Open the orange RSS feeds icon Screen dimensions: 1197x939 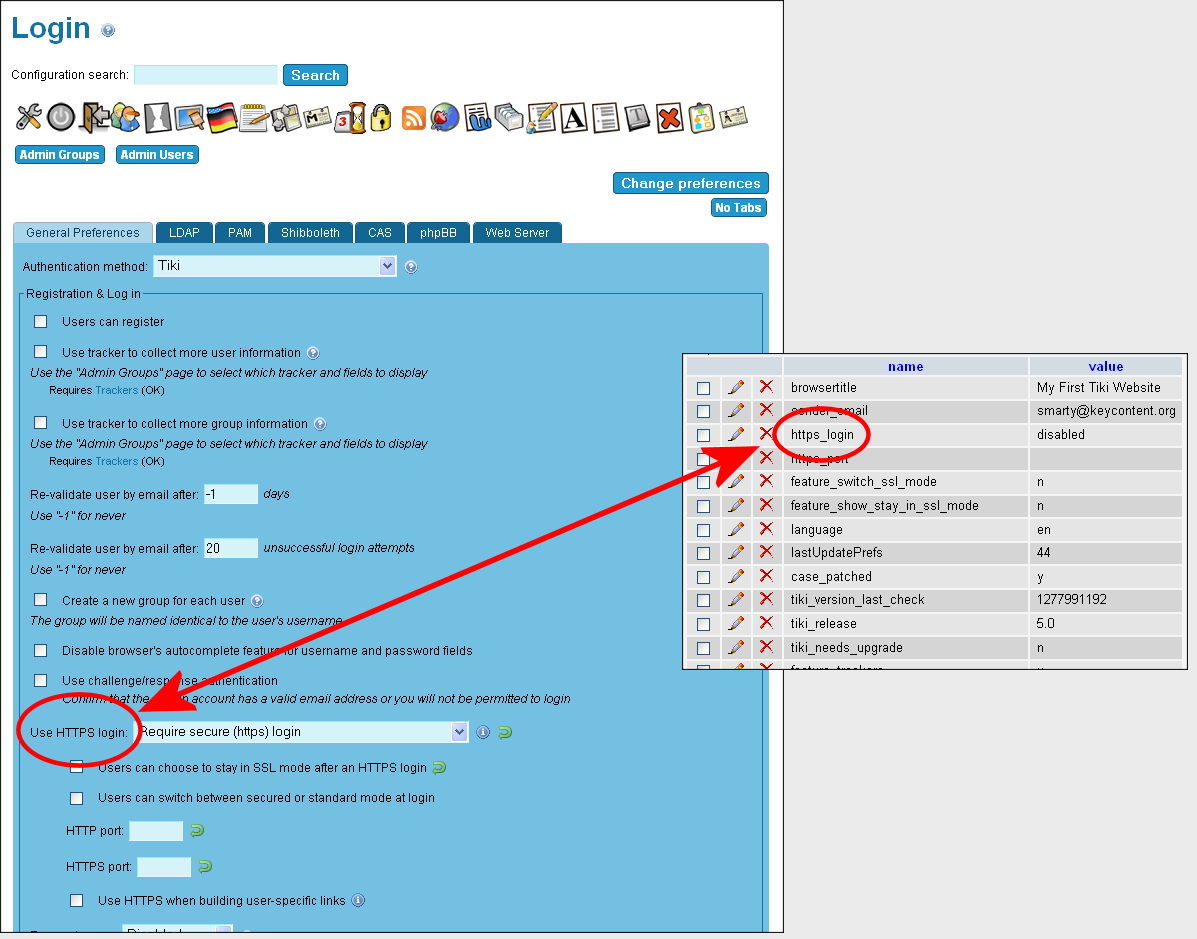(x=413, y=118)
